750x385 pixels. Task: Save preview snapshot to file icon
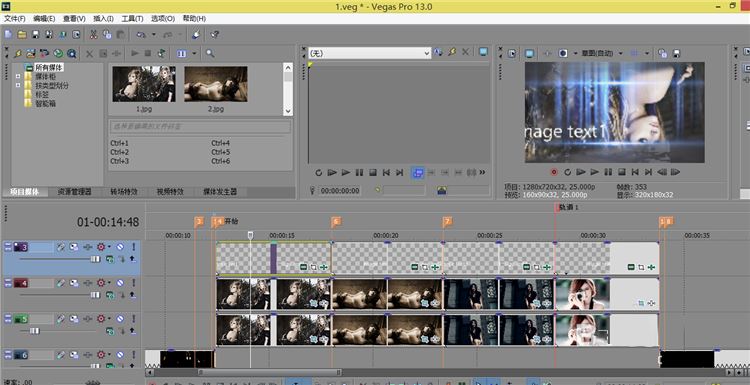[676, 54]
